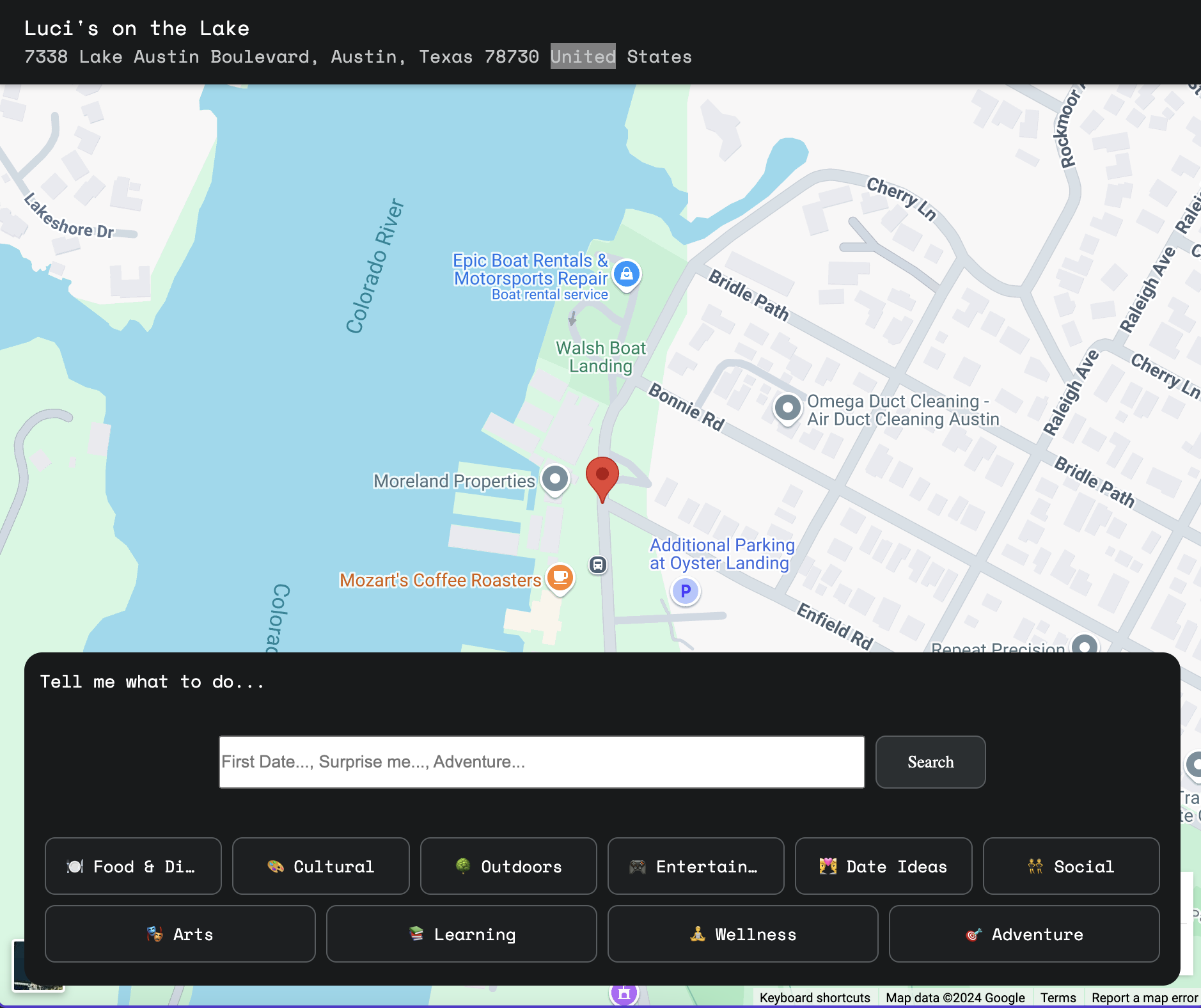Click the Map data ©2024 Google text
Image resolution: width=1201 pixels, height=1008 pixels.
[955, 998]
